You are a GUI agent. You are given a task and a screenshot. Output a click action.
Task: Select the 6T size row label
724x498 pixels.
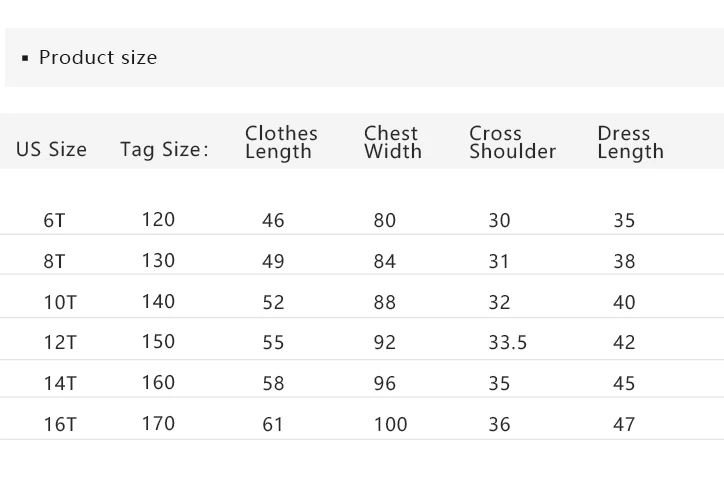tap(54, 220)
